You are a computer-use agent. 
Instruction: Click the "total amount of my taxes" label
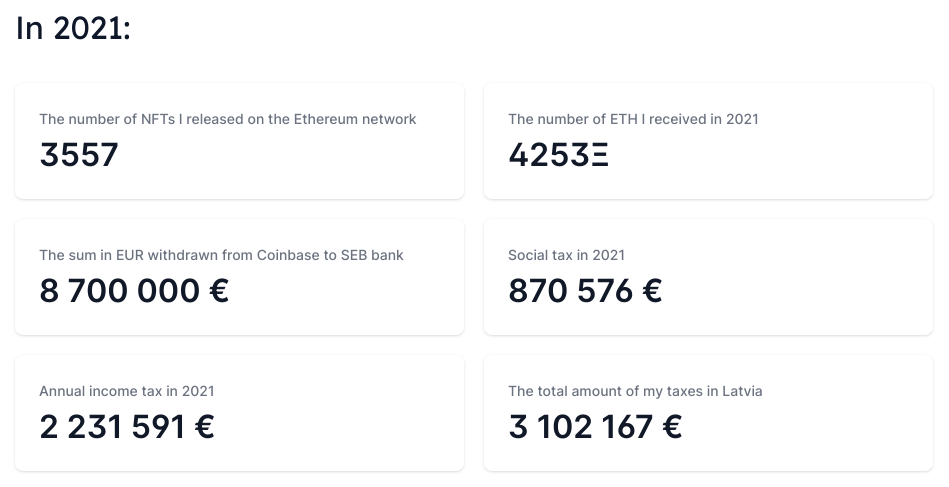(x=635, y=391)
